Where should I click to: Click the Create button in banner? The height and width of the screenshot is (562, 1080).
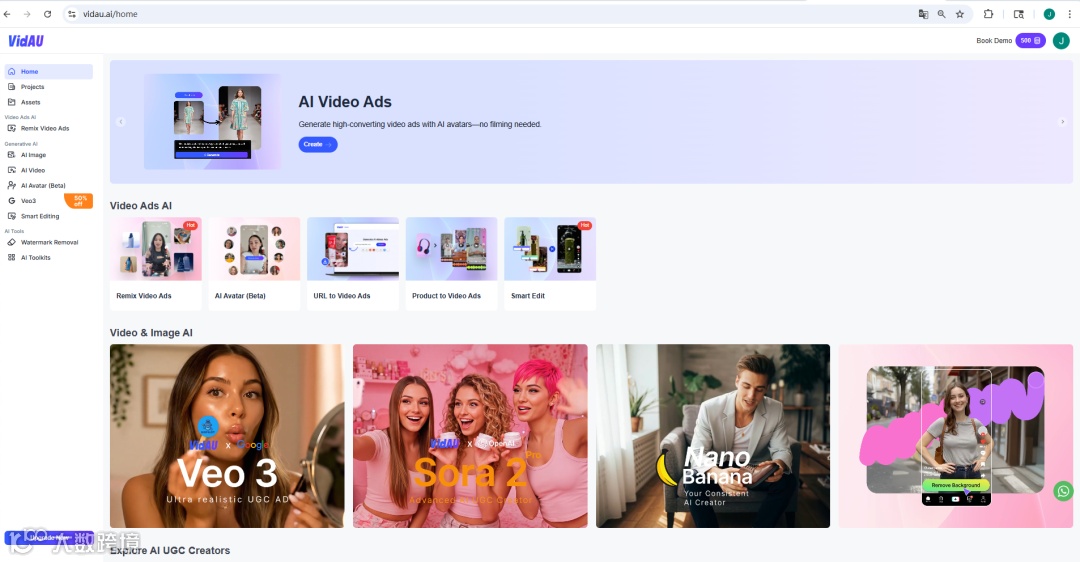pos(318,145)
